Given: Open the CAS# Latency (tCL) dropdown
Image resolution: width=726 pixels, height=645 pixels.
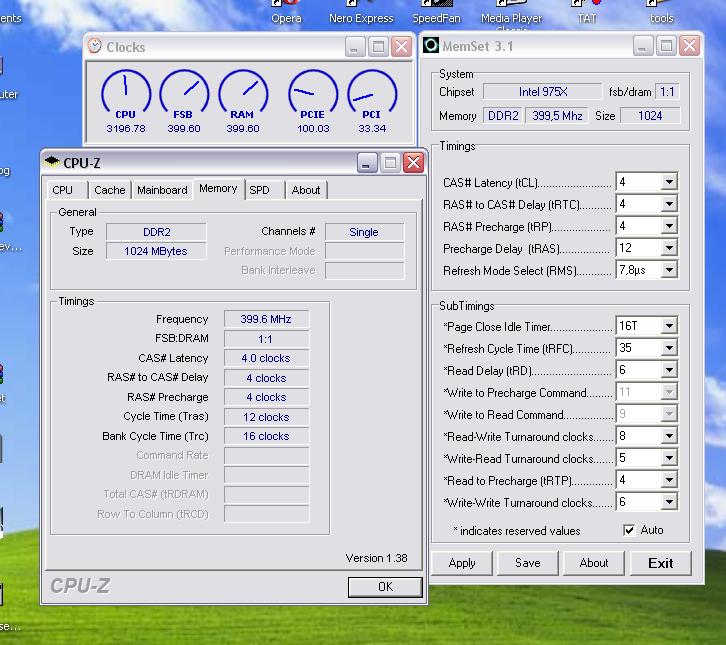Looking at the screenshot, I should click(670, 182).
